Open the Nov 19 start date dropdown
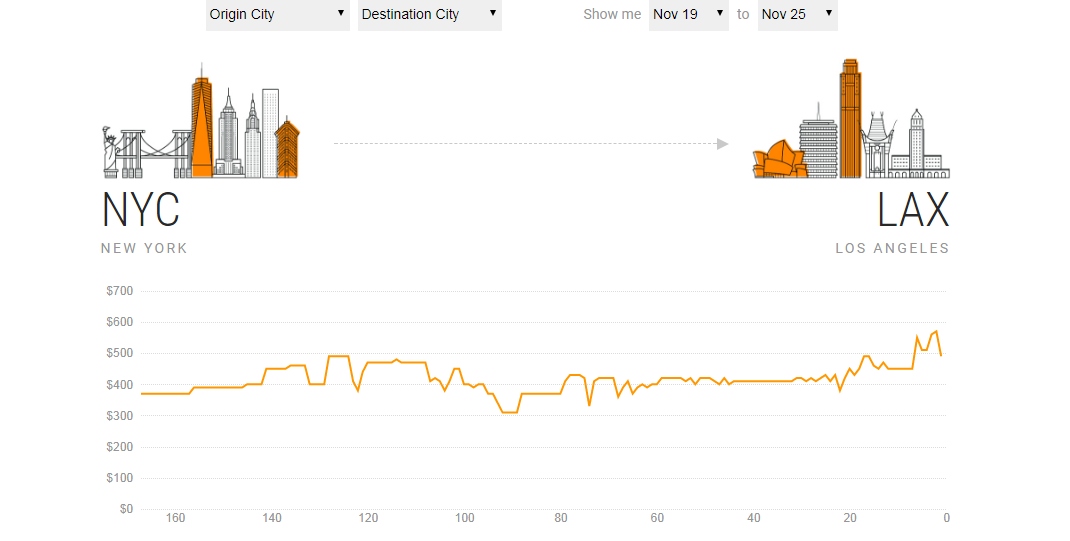1070x541 pixels. [x=689, y=14]
